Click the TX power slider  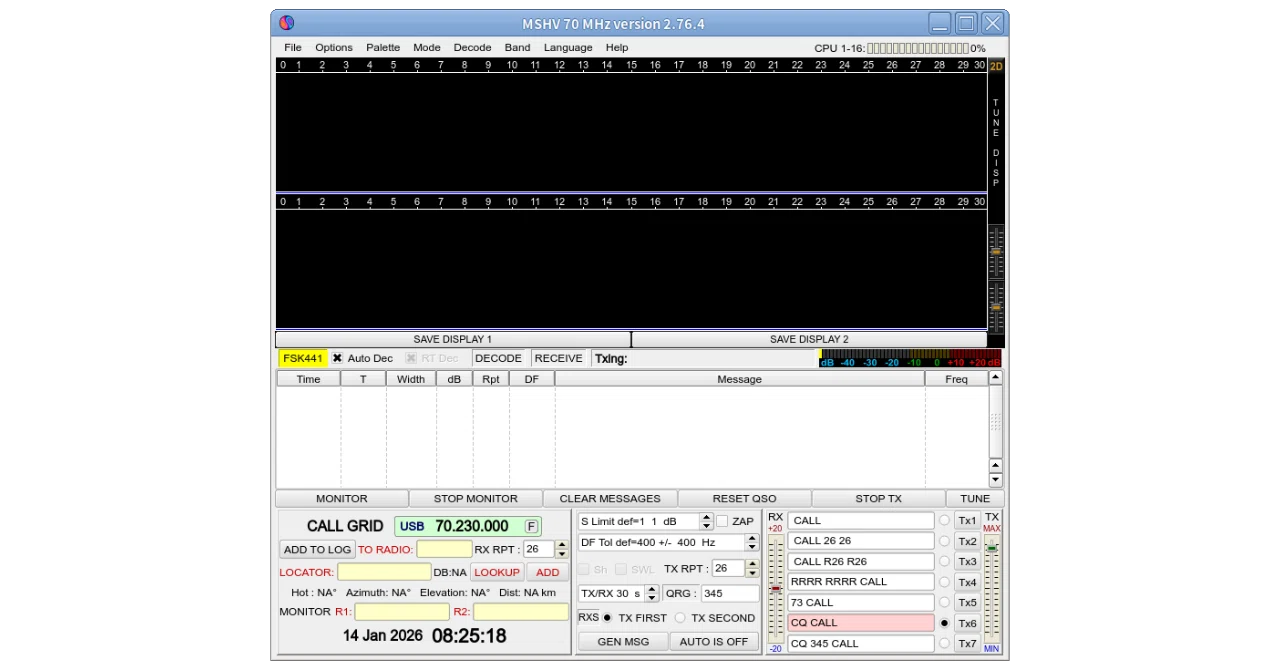[992, 589]
